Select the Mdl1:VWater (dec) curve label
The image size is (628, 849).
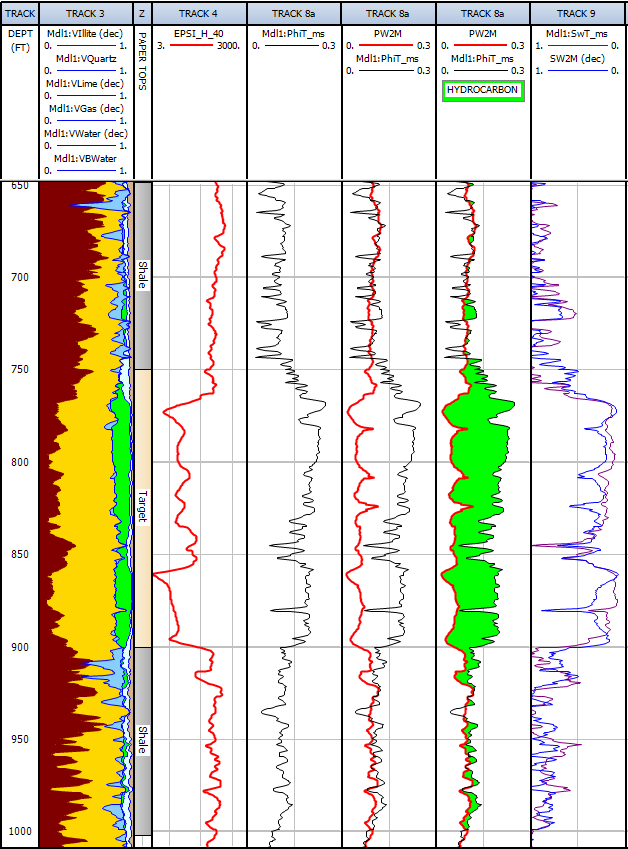(x=86, y=133)
